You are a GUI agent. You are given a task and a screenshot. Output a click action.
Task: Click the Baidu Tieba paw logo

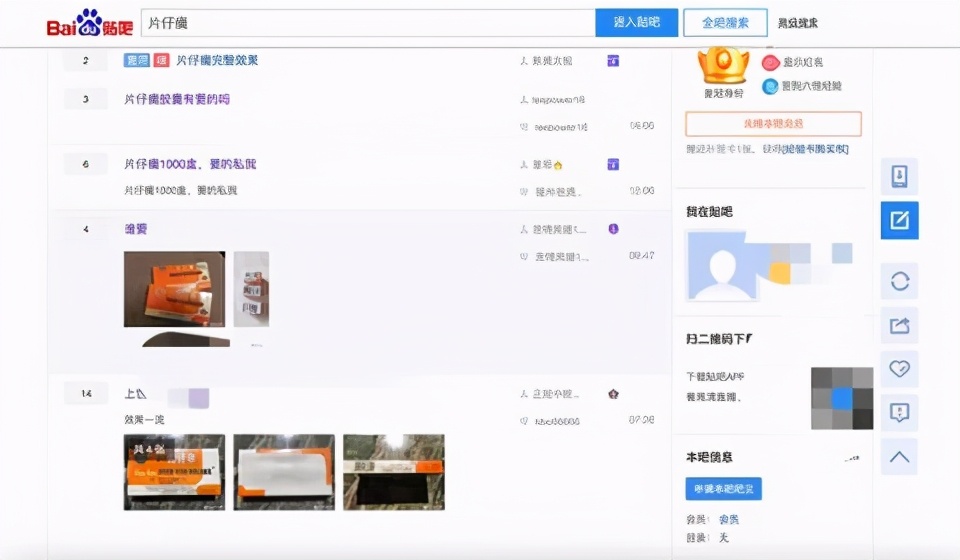pyautogui.click(x=90, y=23)
